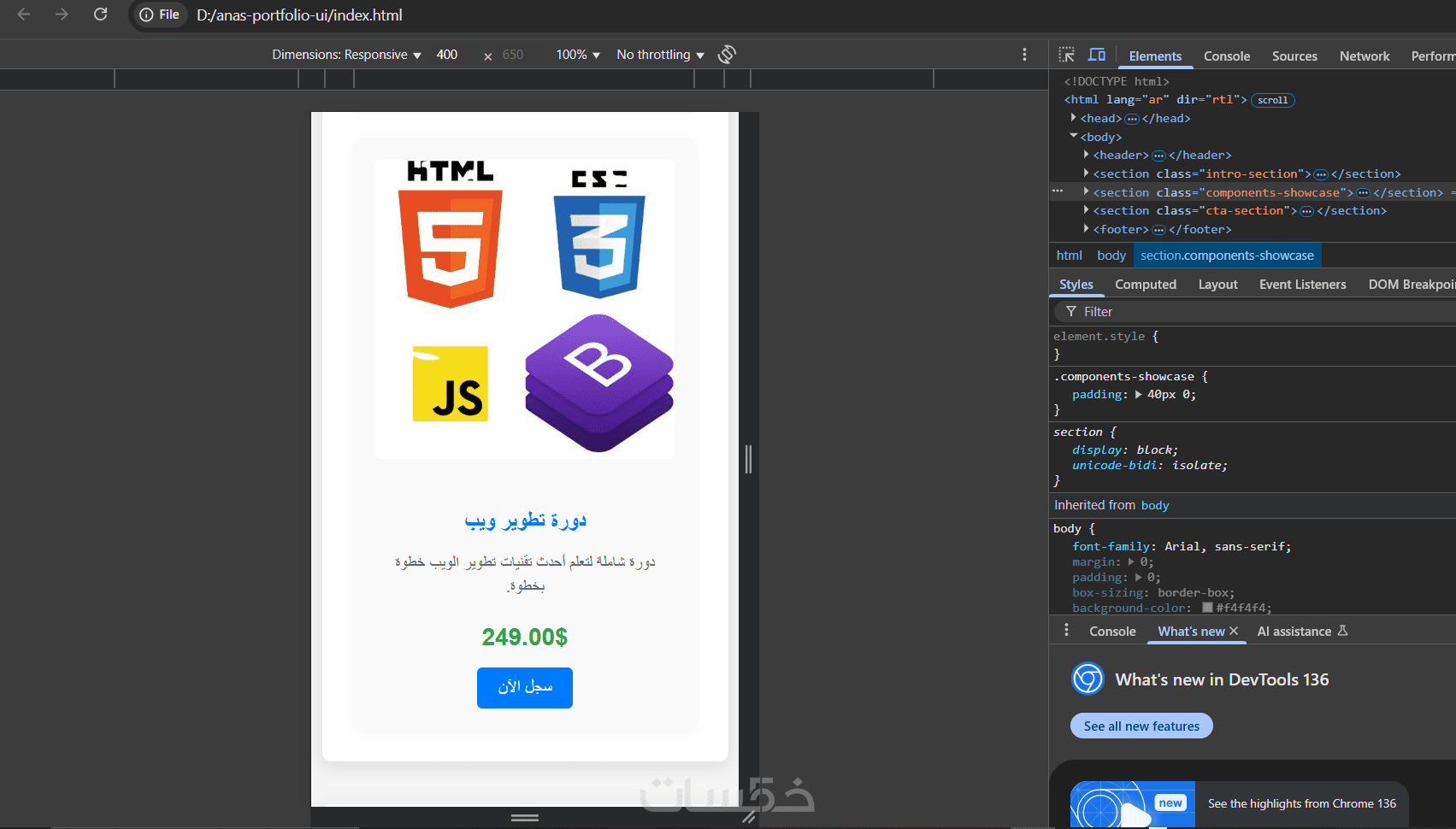Click the viewport bottom-edge resize handle
The height and width of the screenshot is (829, 1456).
pos(525,818)
